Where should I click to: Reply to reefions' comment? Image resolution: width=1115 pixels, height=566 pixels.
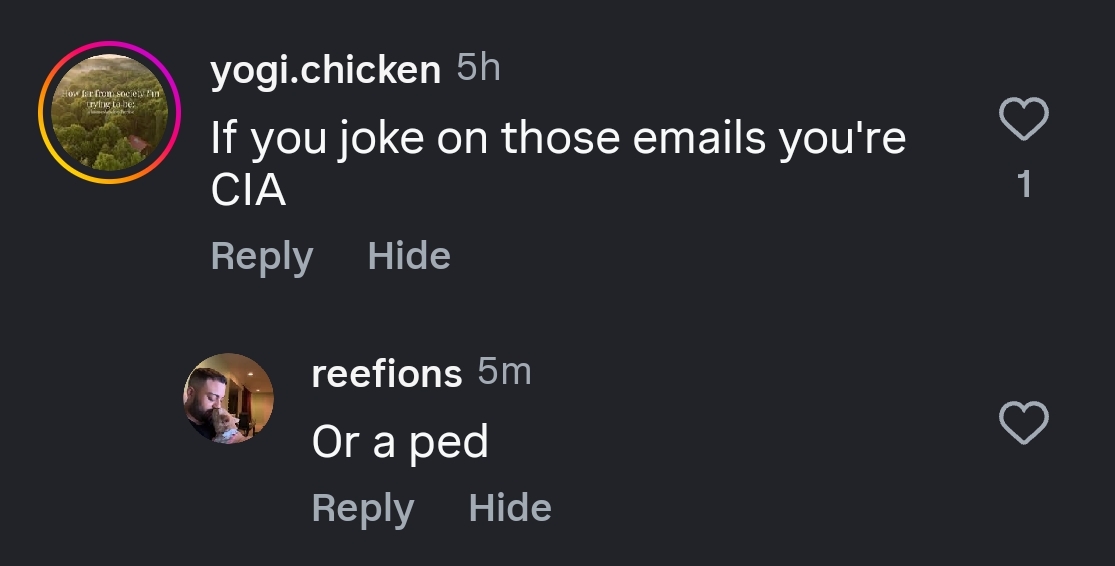click(x=362, y=508)
